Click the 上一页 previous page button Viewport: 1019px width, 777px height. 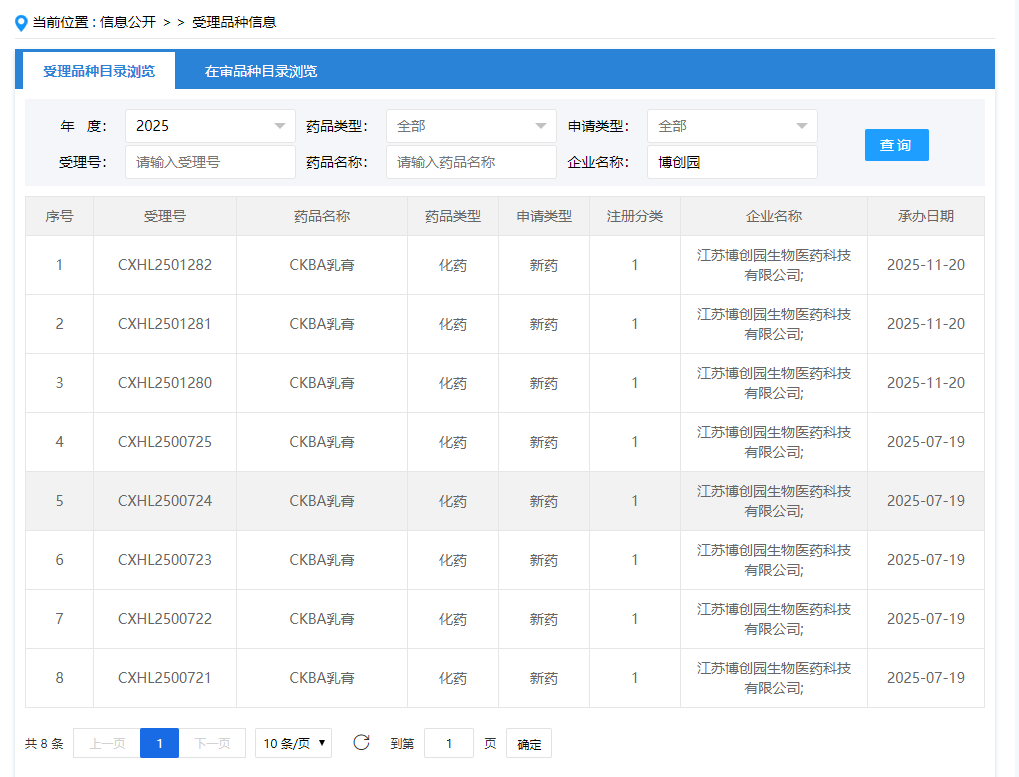click(107, 743)
